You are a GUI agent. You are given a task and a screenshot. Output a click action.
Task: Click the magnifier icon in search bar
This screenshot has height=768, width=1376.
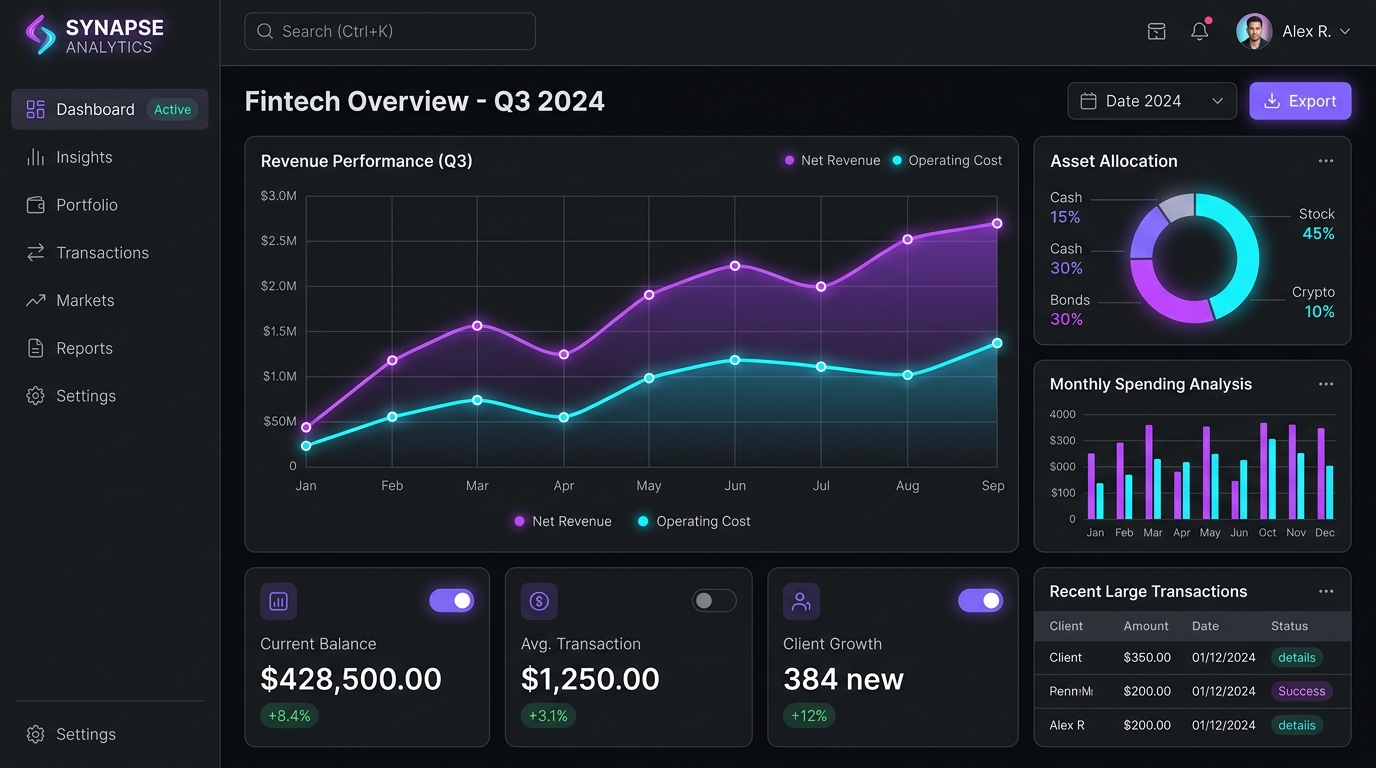point(265,31)
